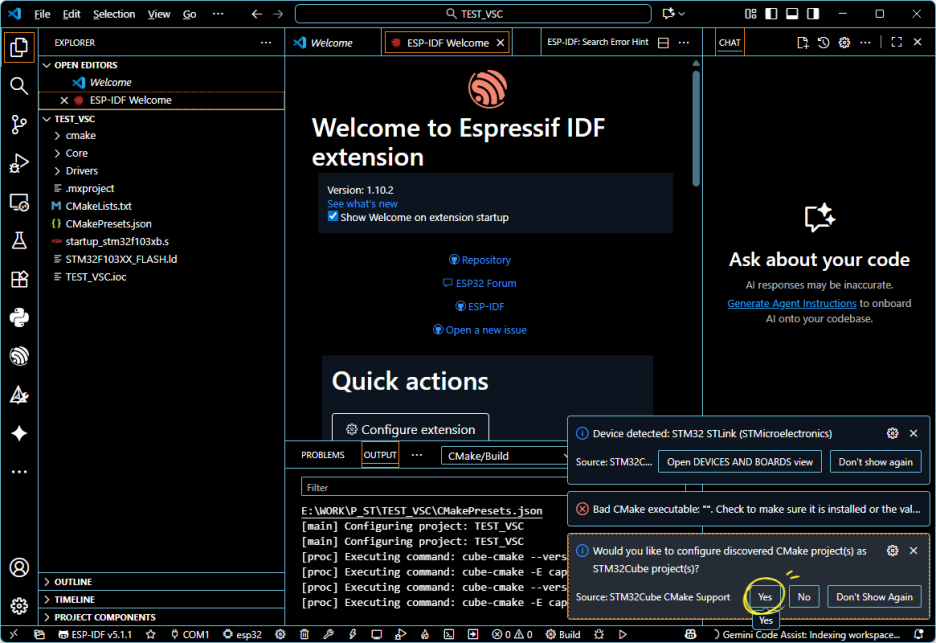This screenshot has width=936, height=643.
Task: Open the ESP32 Forum link
Action: coord(479,283)
